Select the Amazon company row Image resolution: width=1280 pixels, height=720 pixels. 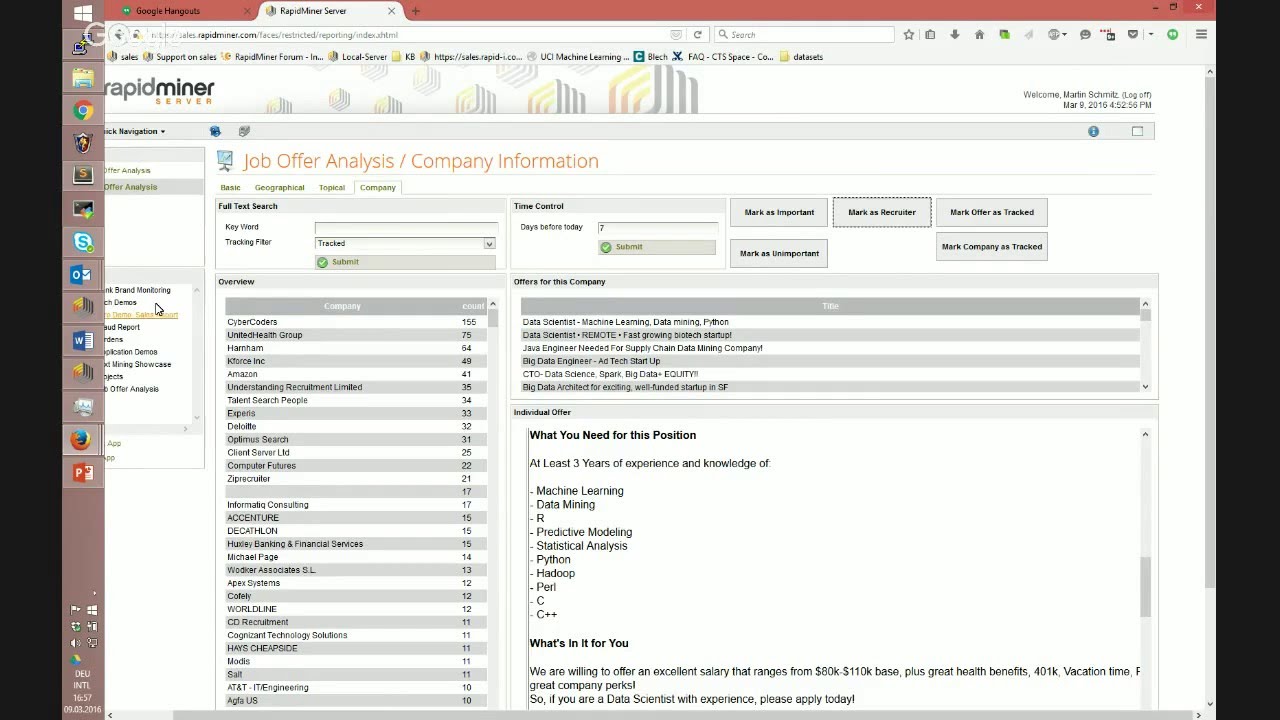[x=355, y=374]
